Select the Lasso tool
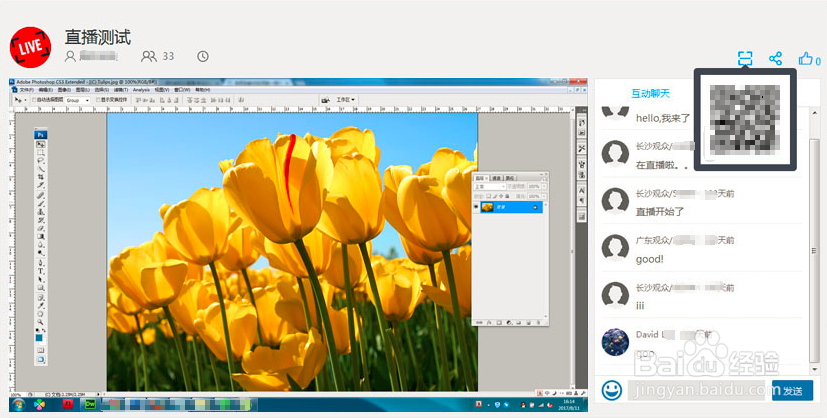The image size is (827, 418). click(x=41, y=161)
